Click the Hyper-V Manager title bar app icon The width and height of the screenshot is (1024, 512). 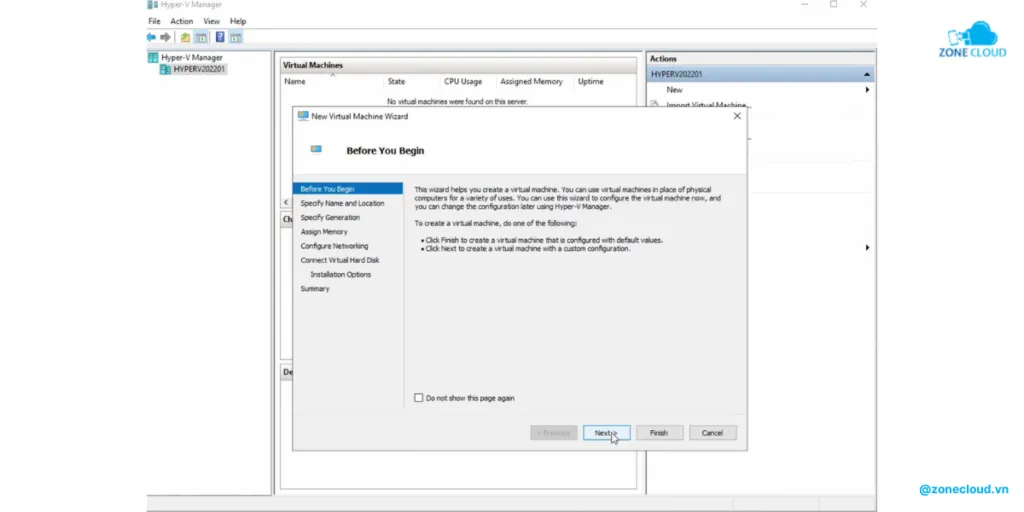pyautogui.click(x=153, y=5)
